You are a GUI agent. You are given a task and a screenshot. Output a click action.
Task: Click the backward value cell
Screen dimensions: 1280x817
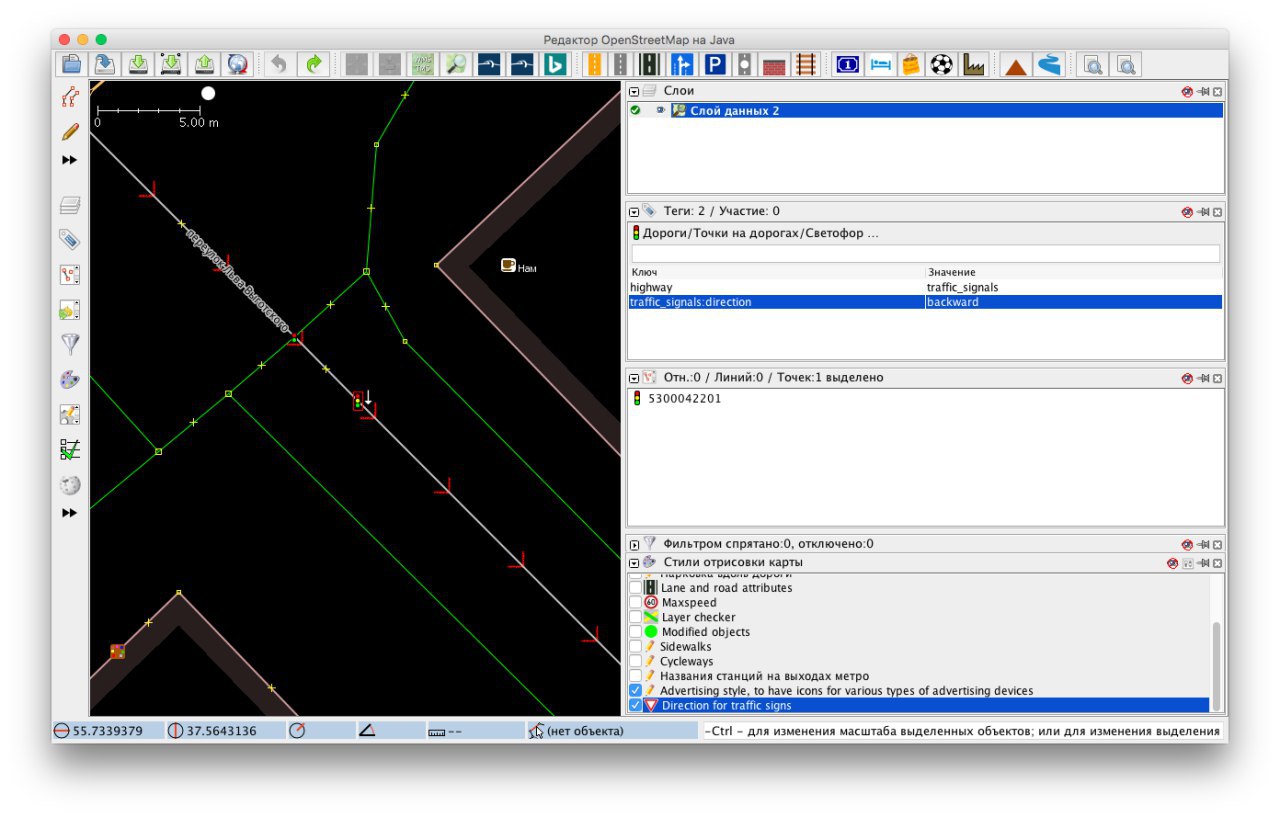[x=1073, y=302]
